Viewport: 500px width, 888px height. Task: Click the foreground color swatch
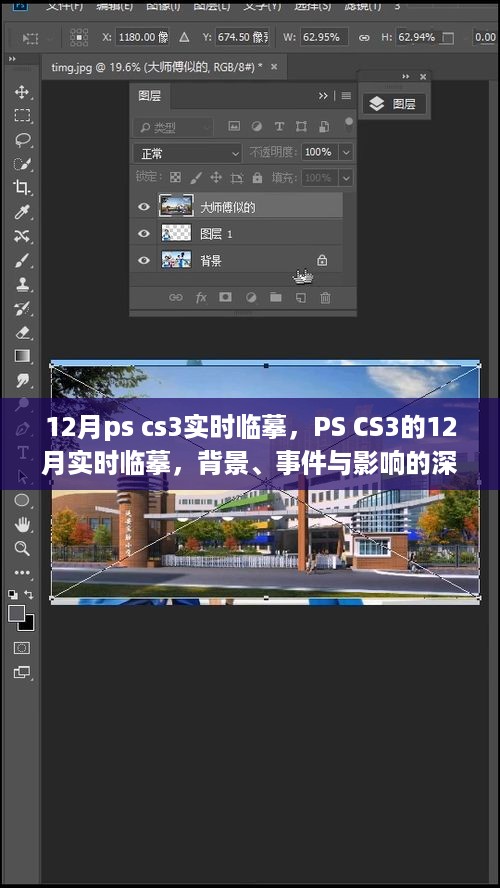[x=16, y=613]
